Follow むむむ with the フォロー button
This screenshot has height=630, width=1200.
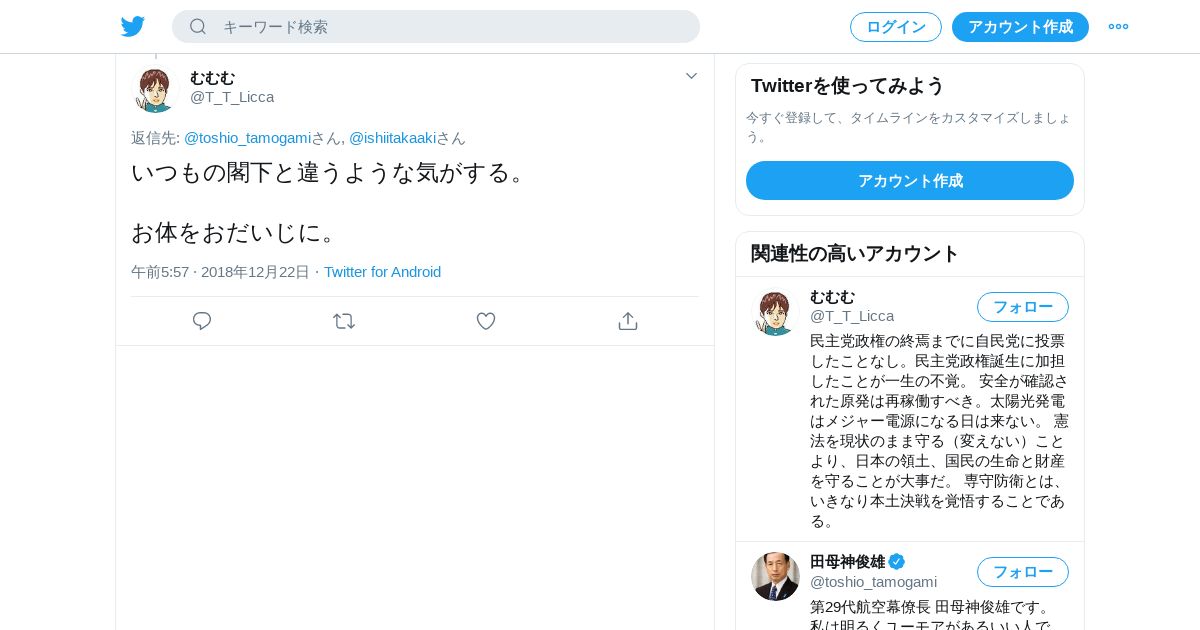[x=1022, y=307]
